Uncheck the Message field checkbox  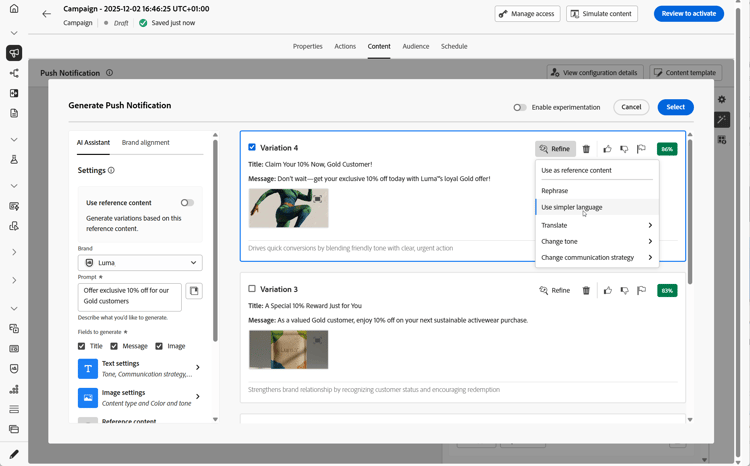pos(114,346)
